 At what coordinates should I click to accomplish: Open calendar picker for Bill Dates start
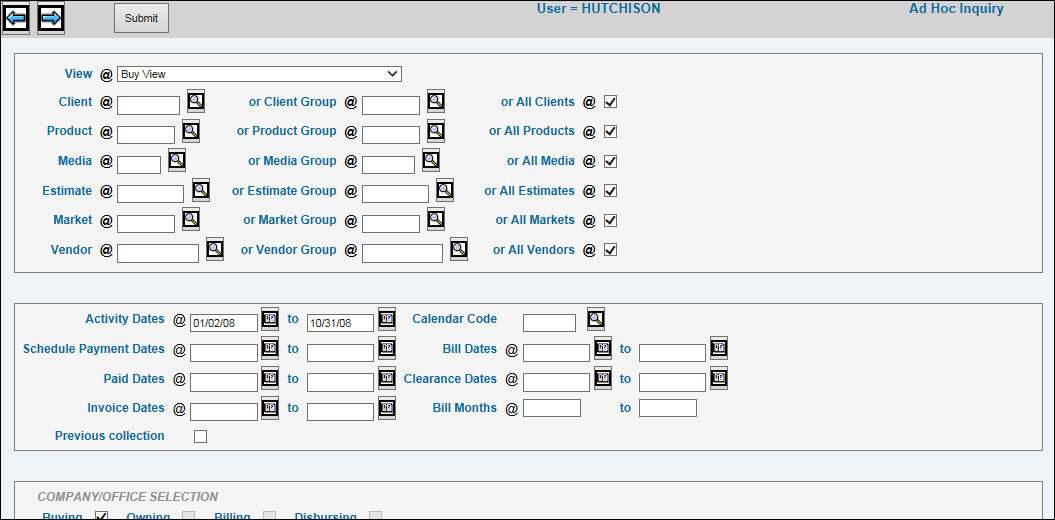point(603,348)
